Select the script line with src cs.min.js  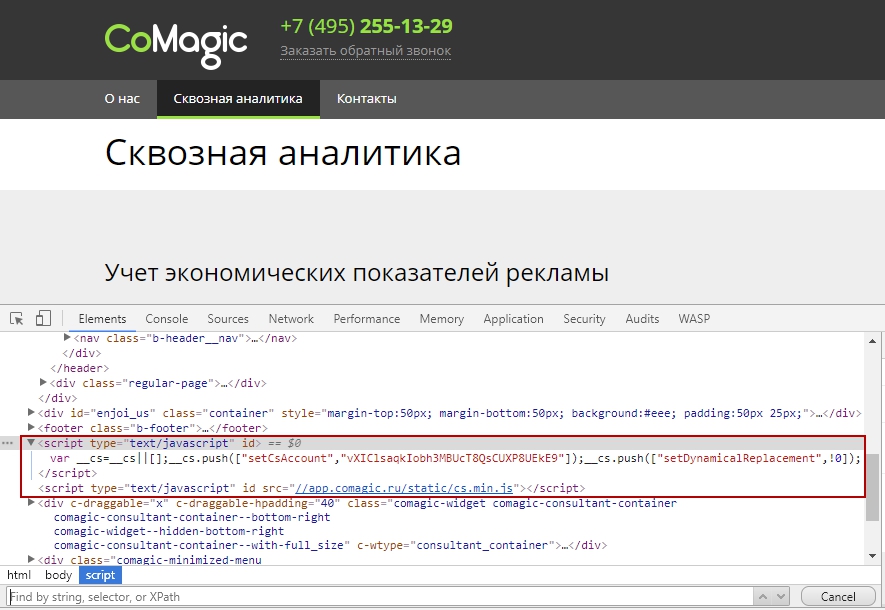[312, 488]
